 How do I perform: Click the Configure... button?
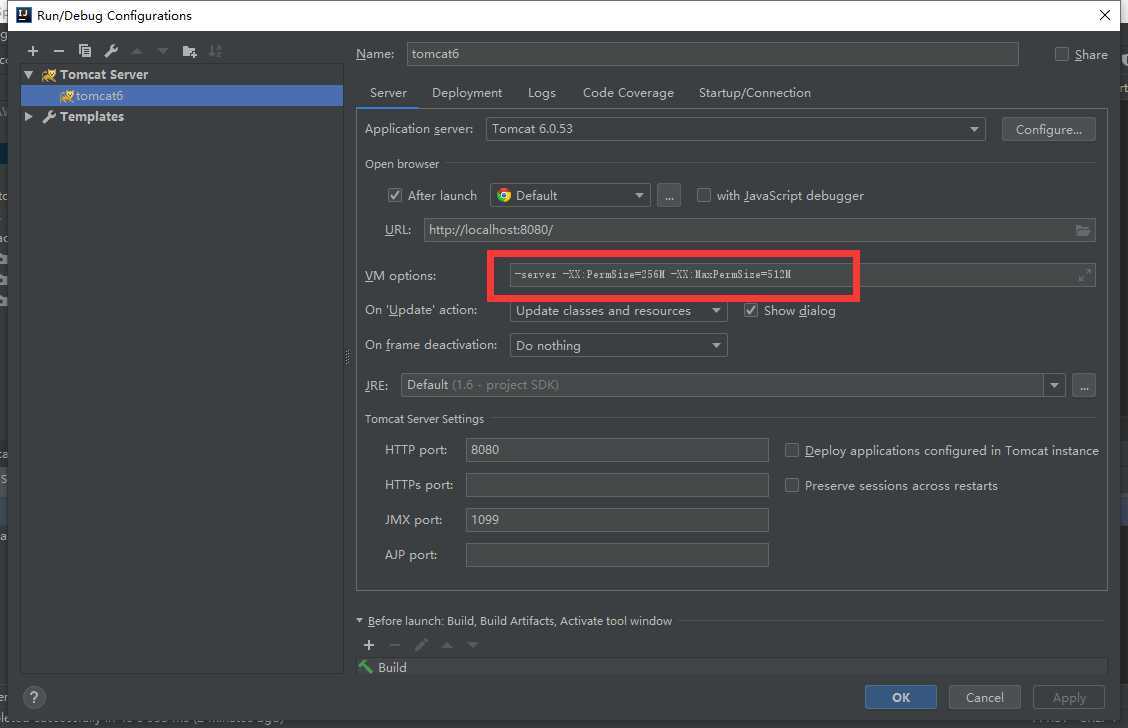(x=1048, y=129)
